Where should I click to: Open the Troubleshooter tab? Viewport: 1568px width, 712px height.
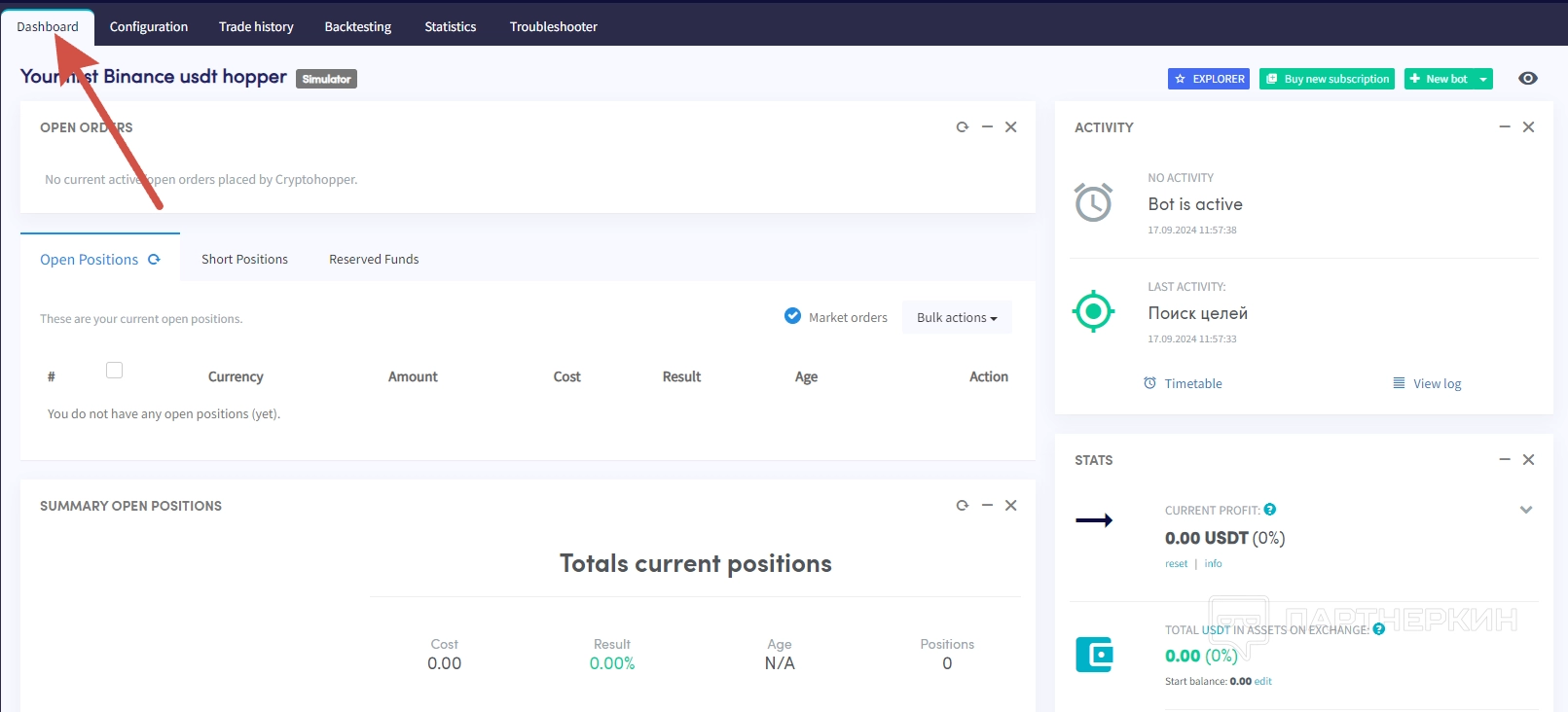(x=554, y=27)
